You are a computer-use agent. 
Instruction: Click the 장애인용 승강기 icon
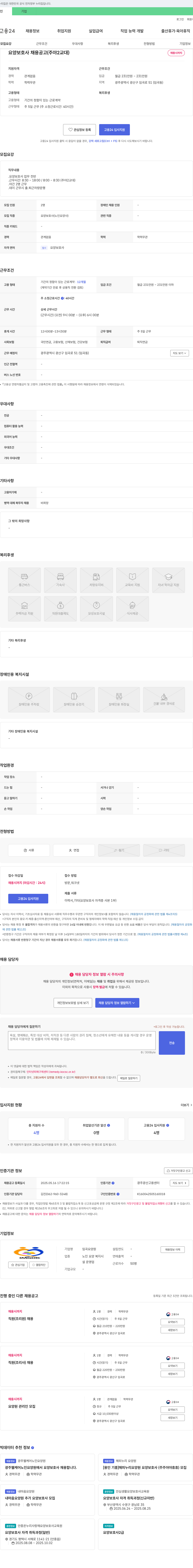[74, 699]
